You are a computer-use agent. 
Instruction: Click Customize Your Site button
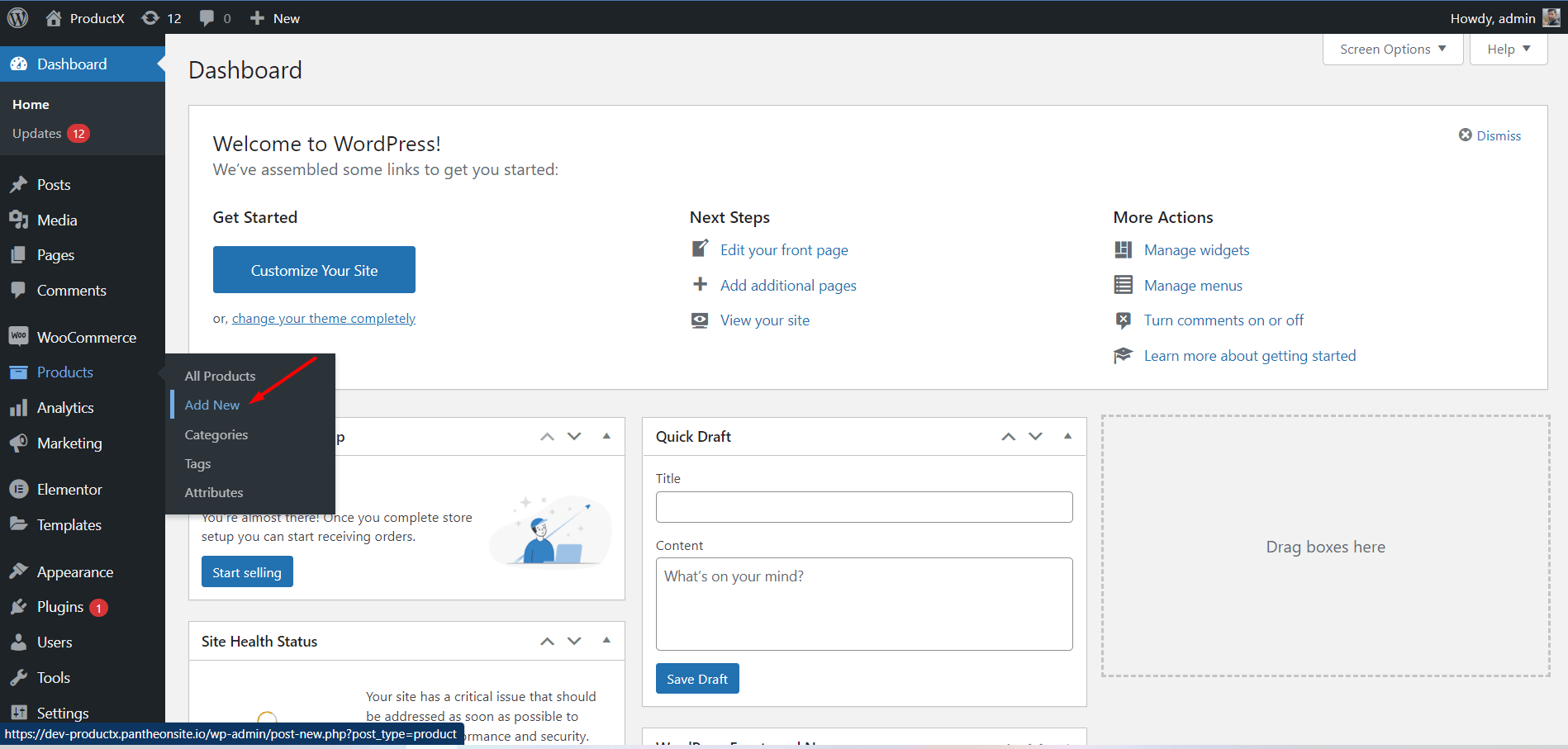click(314, 270)
